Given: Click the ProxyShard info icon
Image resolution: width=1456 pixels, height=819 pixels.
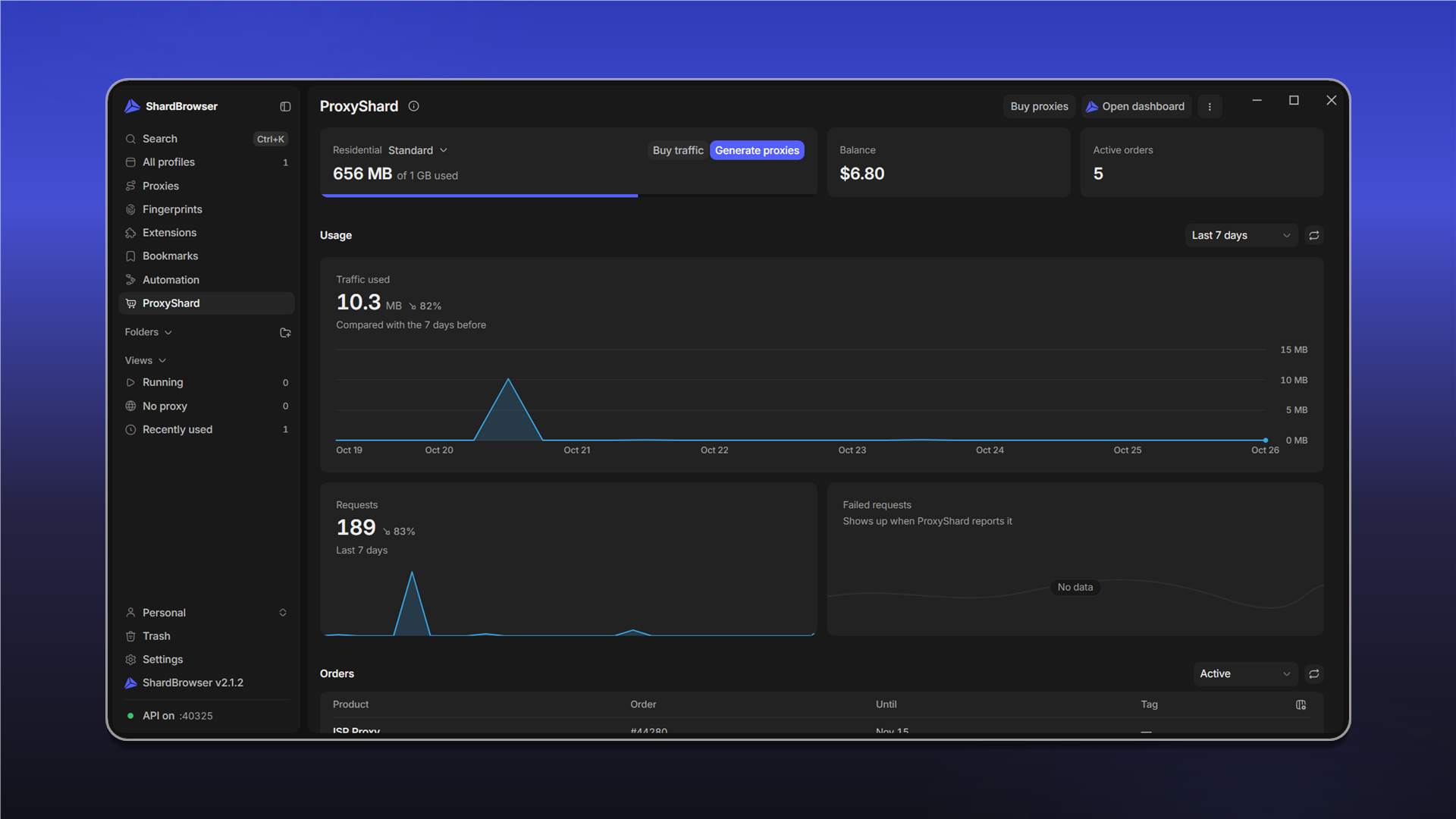Looking at the screenshot, I should 414,106.
